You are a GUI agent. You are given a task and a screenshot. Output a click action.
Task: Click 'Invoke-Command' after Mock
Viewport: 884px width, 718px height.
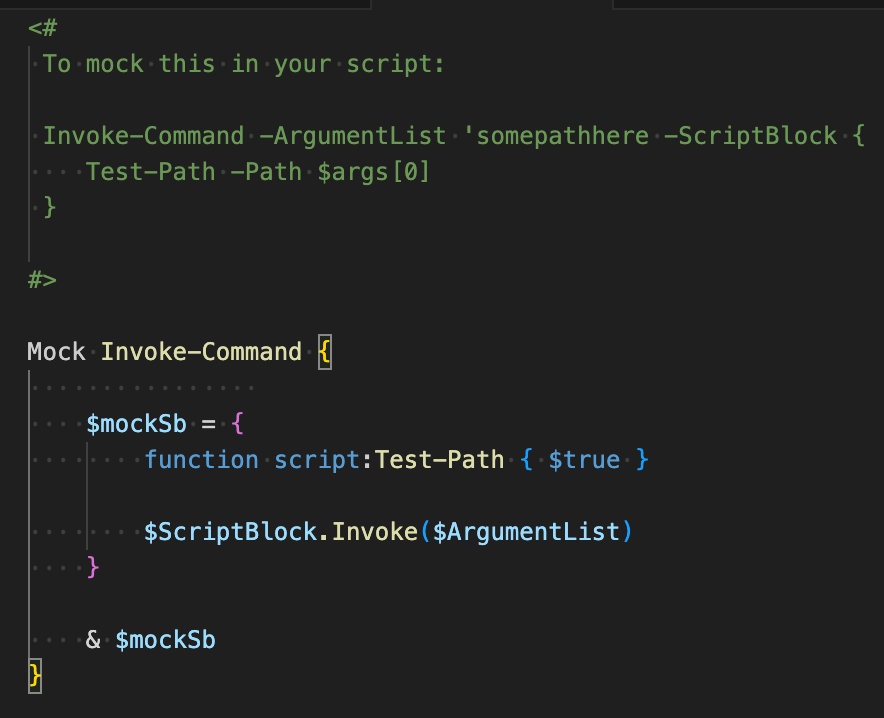coord(201,352)
